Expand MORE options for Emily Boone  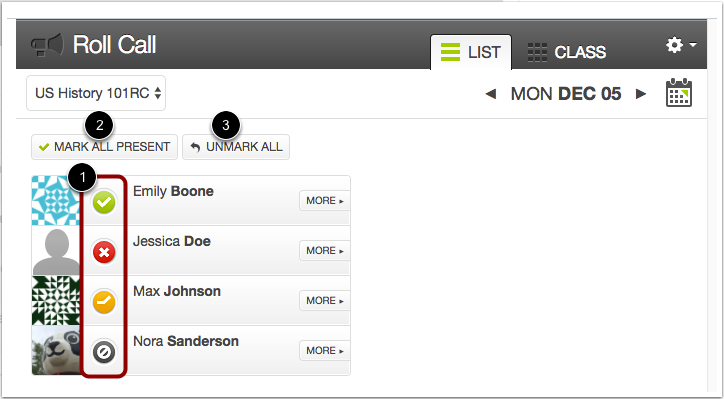(325, 201)
